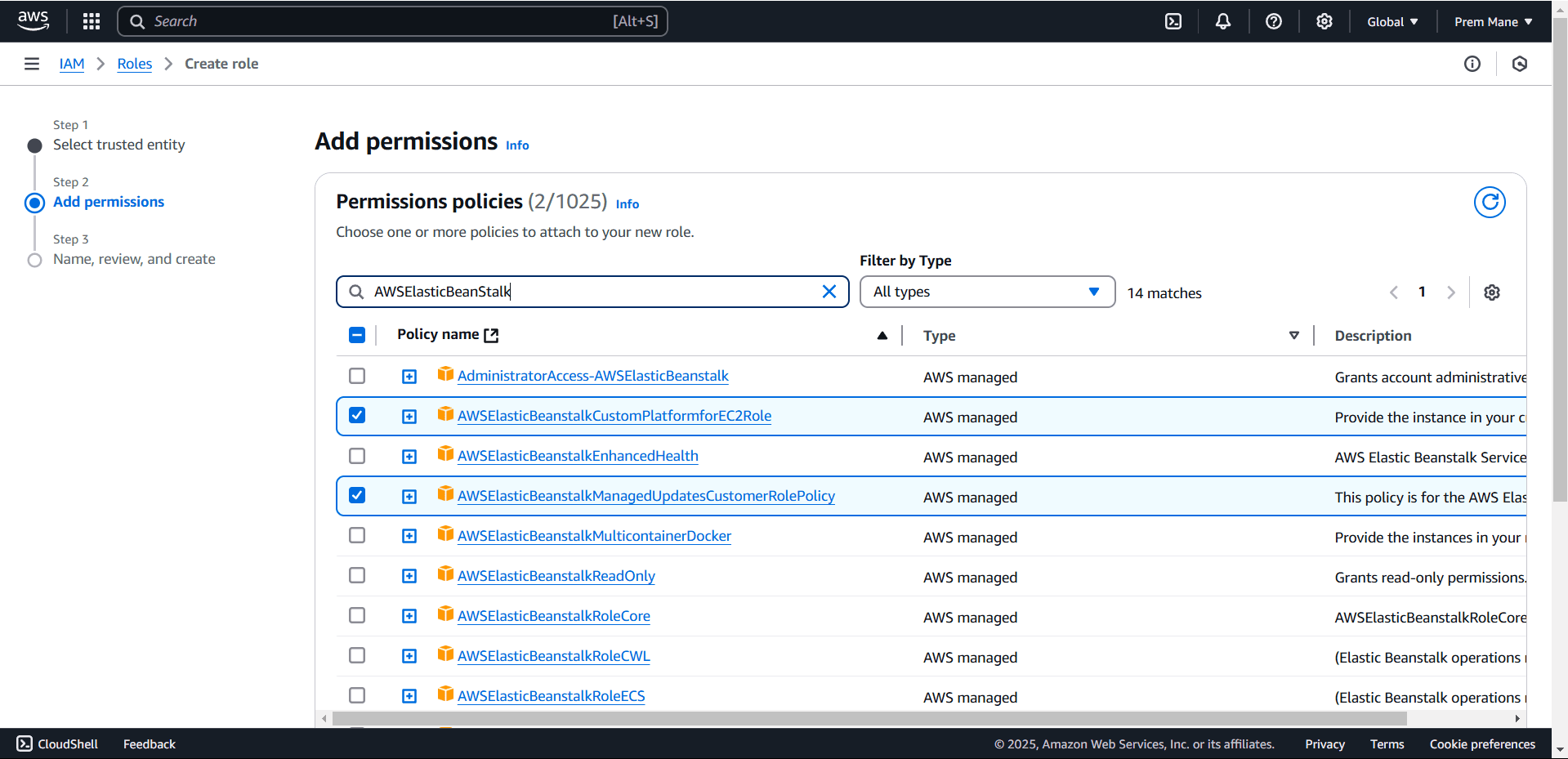Click the policy search field with AWSElasticBeanStalk
1568x759 pixels.
592,292
